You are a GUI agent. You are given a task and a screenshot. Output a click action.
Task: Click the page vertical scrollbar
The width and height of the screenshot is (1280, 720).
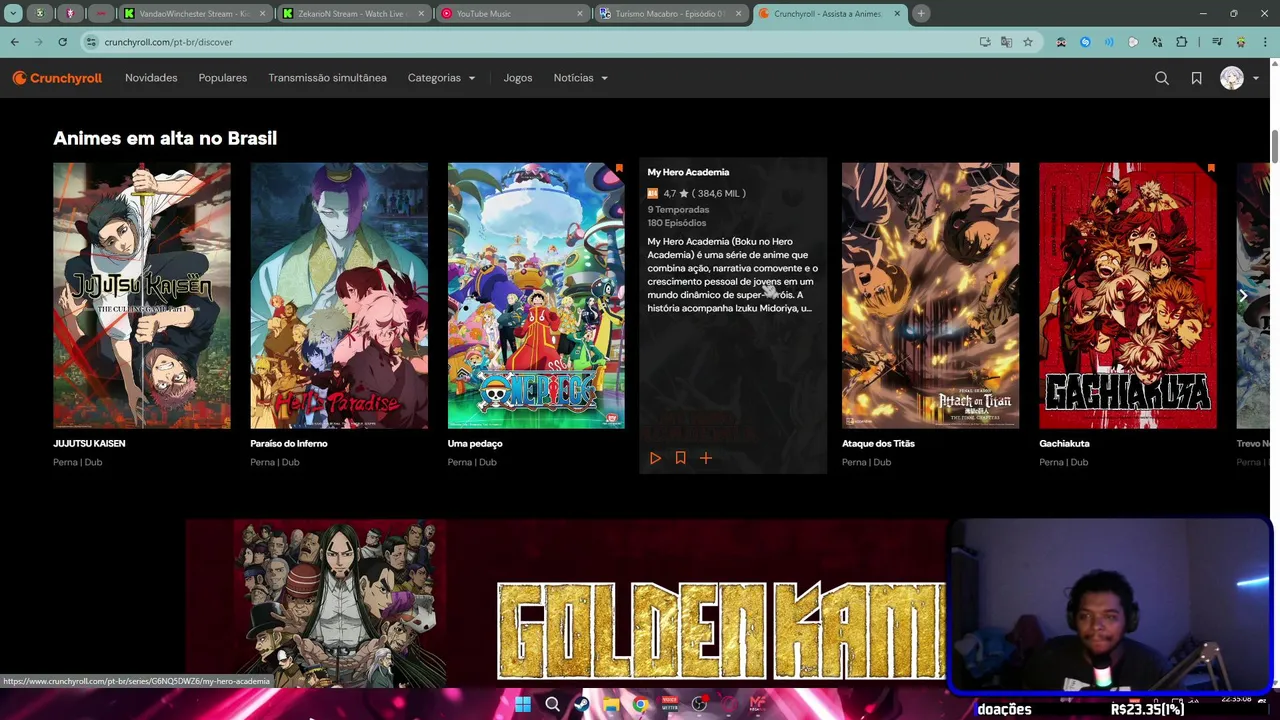pos(1275,145)
